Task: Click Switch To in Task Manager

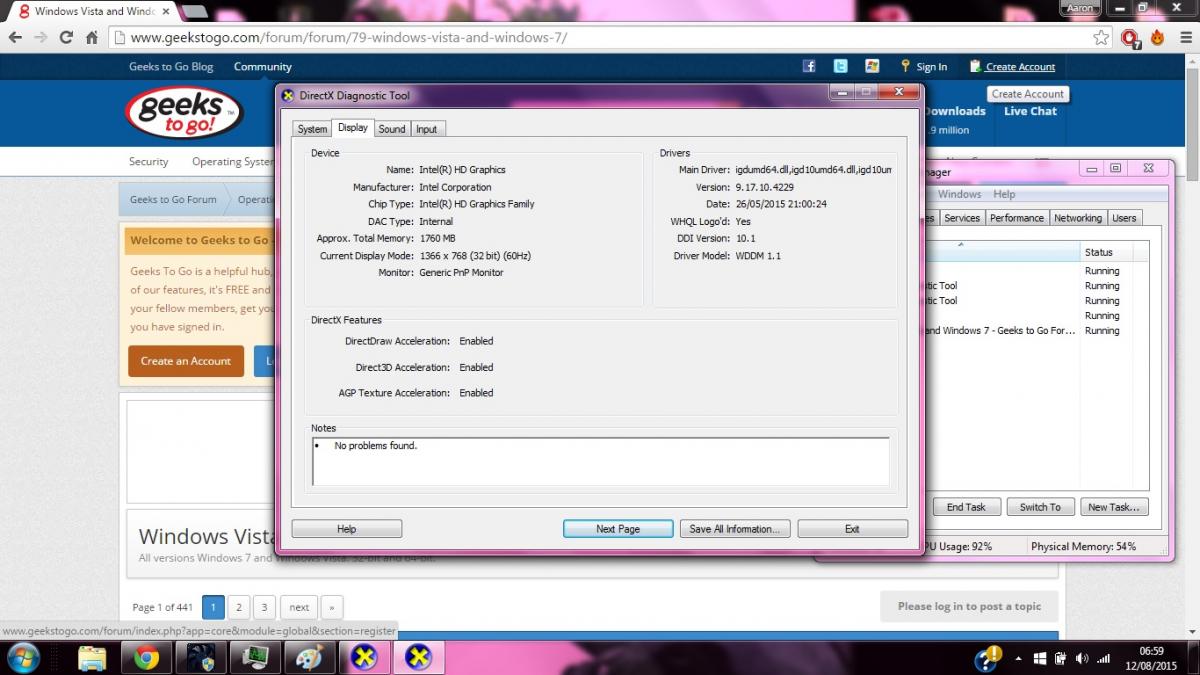Action: [x=1040, y=507]
